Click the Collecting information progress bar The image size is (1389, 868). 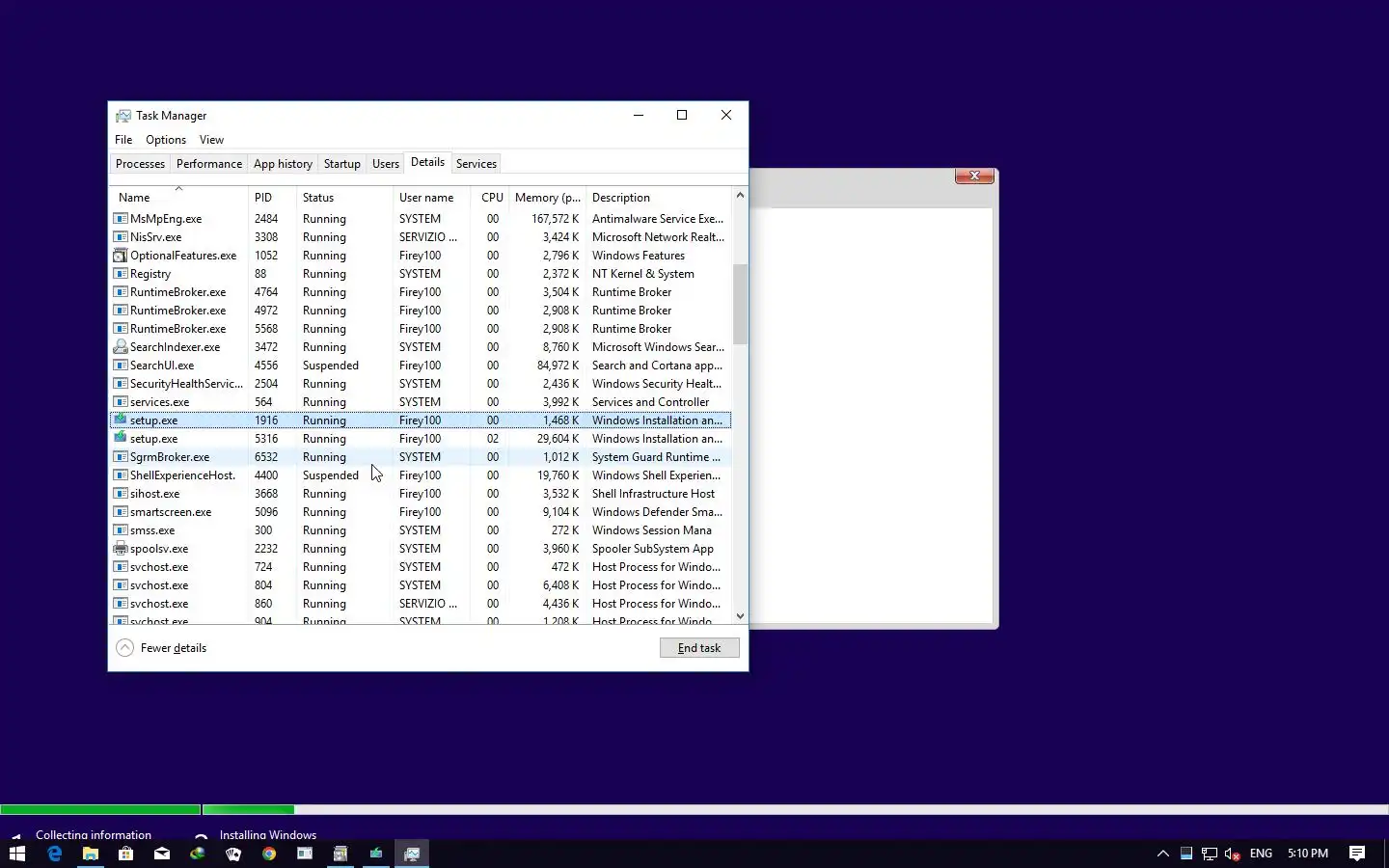(x=100, y=809)
